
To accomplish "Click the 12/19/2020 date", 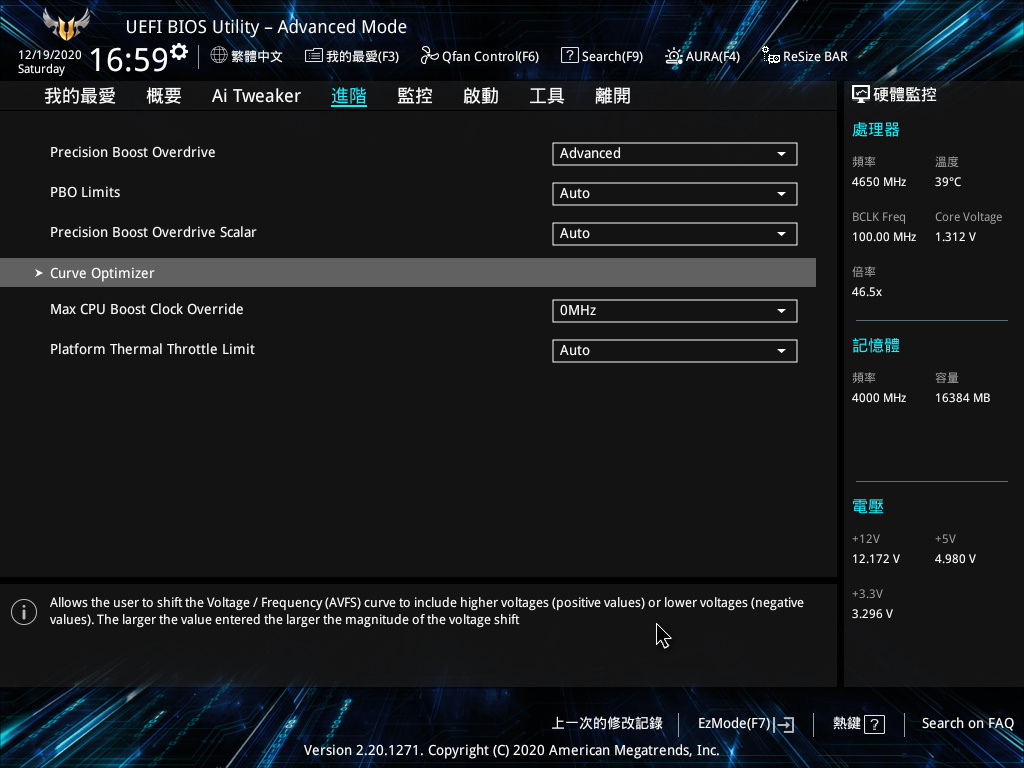I will [50, 55].
